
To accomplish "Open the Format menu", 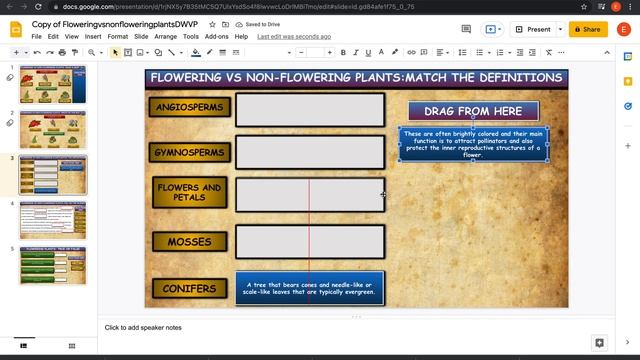I will pyautogui.click(x=118, y=36).
